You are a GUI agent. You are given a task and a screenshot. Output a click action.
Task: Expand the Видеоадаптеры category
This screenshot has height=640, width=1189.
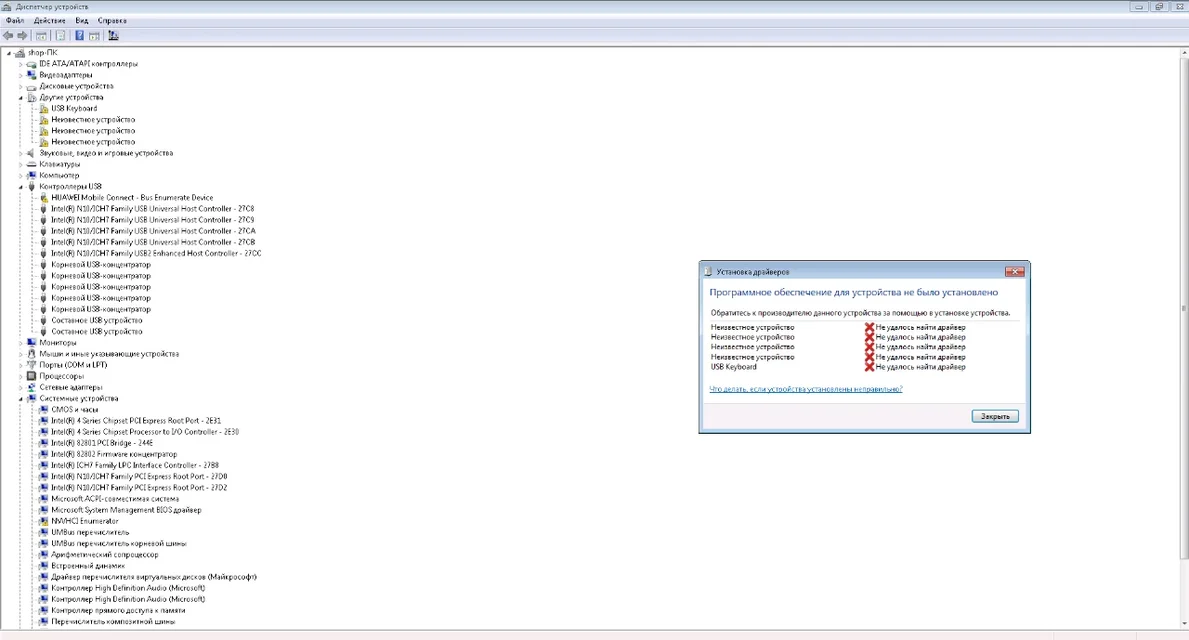coord(20,75)
